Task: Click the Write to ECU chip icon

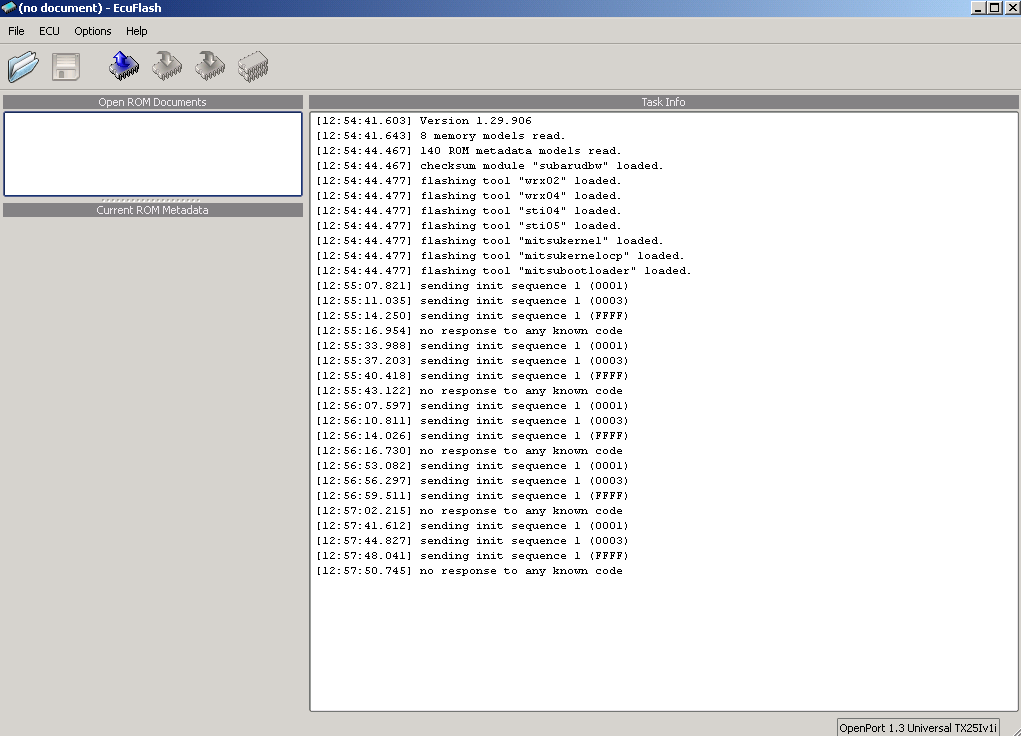Action: 167,66
